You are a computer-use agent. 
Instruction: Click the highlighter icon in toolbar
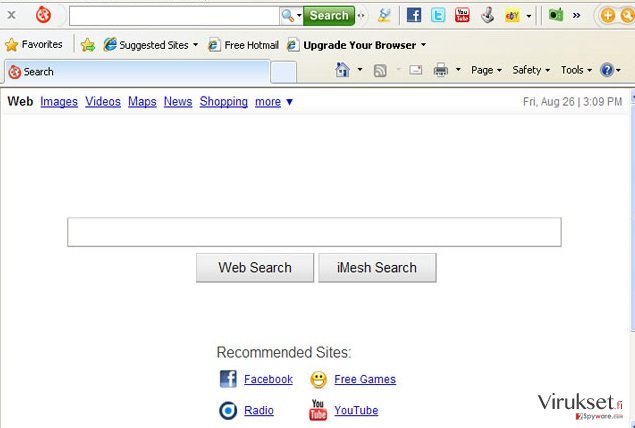(x=384, y=15)
